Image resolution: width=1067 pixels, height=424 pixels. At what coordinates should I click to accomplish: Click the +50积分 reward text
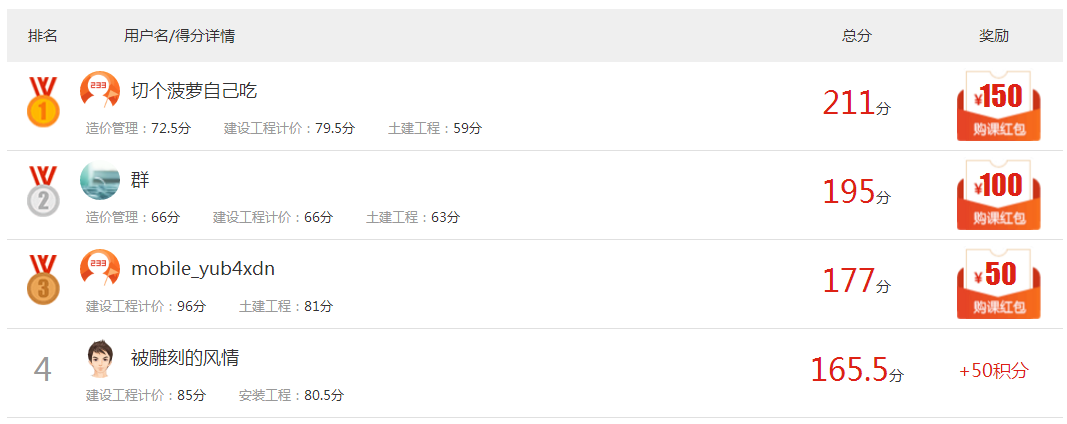[994, 372]
